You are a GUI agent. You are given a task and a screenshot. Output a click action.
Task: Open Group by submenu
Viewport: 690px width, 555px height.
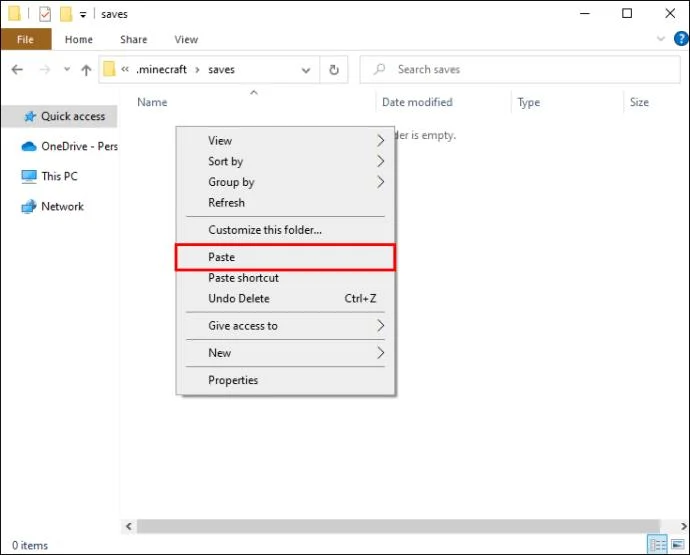(285, 182)
